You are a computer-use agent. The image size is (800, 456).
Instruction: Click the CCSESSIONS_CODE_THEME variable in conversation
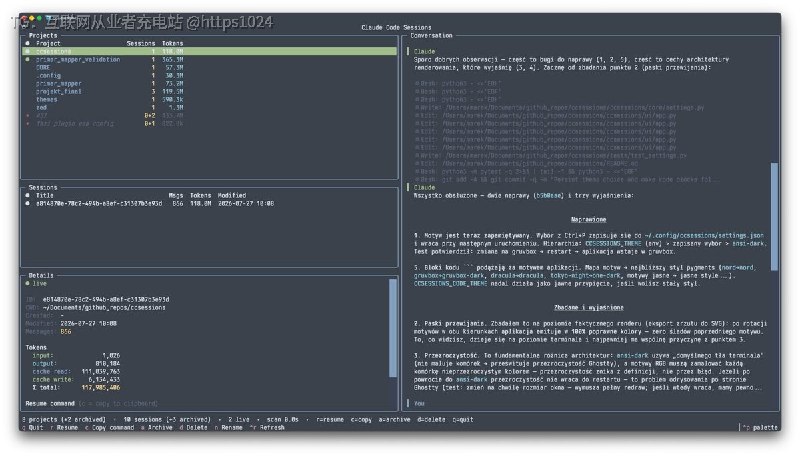click(x=450, y=284)
